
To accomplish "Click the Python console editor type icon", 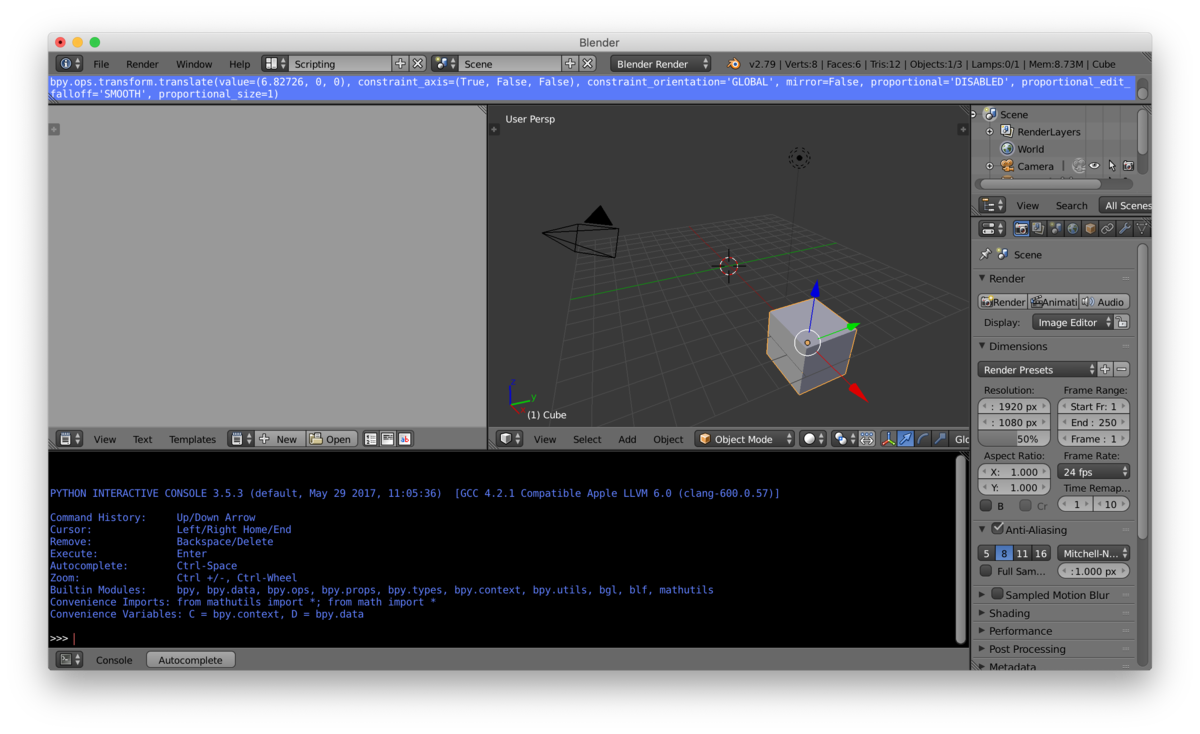I will click(x=69, y=660).
